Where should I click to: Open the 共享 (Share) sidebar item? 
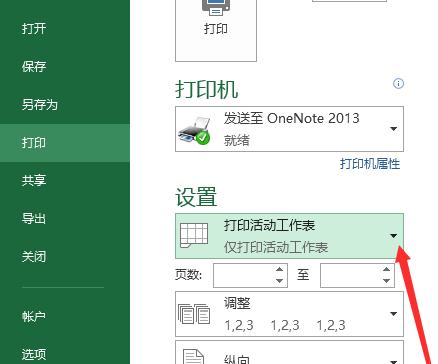point(34,181)
